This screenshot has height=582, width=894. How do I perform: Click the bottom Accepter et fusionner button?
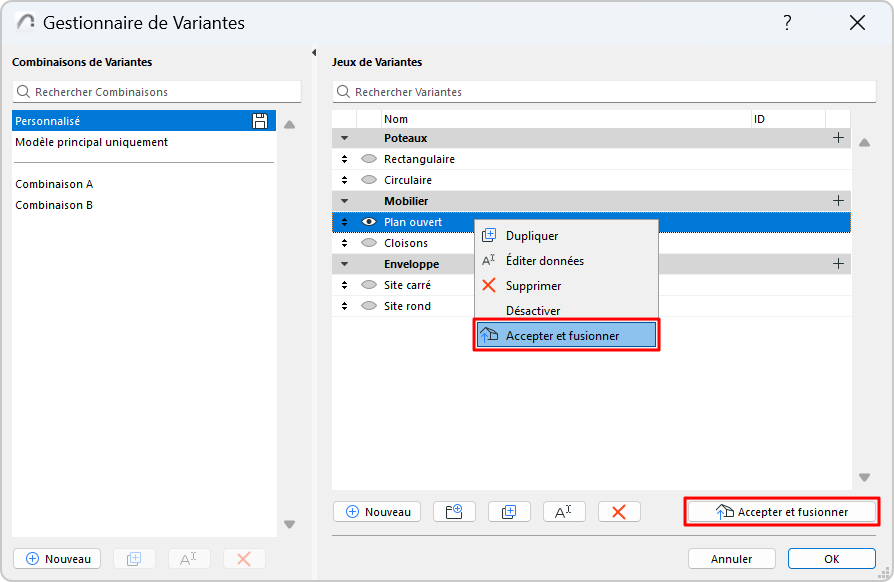tap(782, 512)
